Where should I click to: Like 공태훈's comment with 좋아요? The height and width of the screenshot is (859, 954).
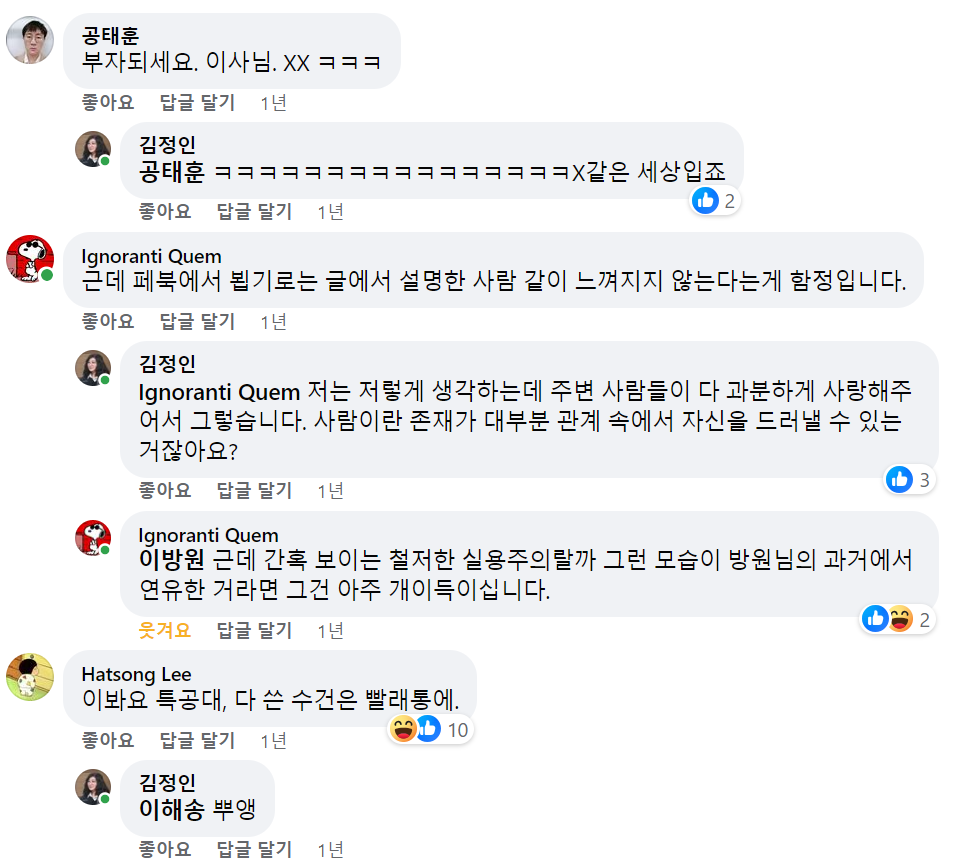pyautogui.click(x=107, y=103)
